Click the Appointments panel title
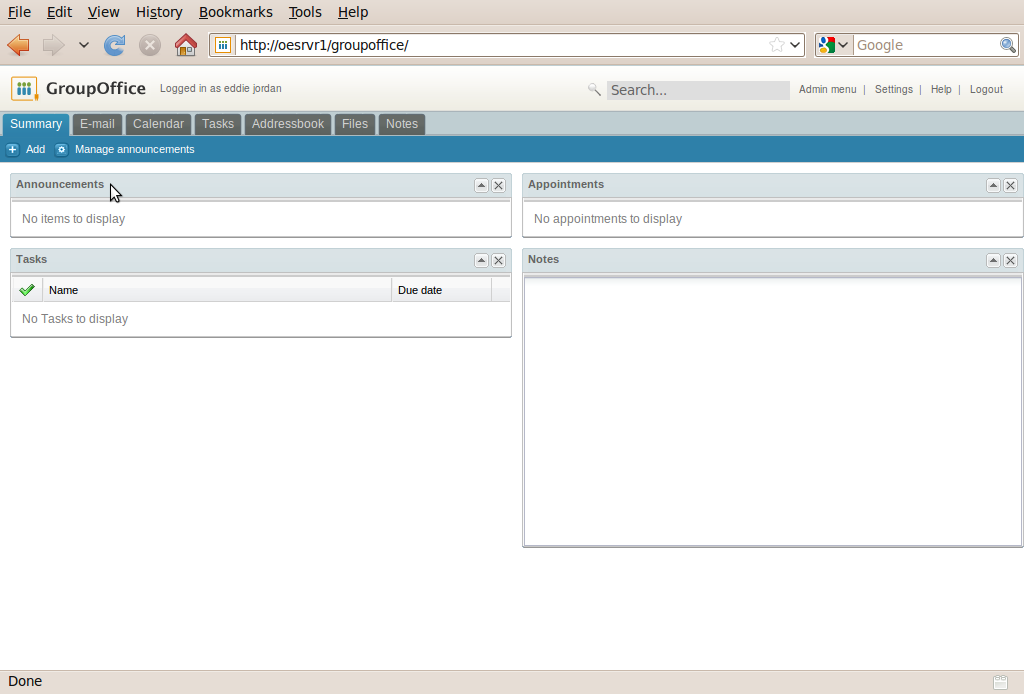 (x=566, y=184)
